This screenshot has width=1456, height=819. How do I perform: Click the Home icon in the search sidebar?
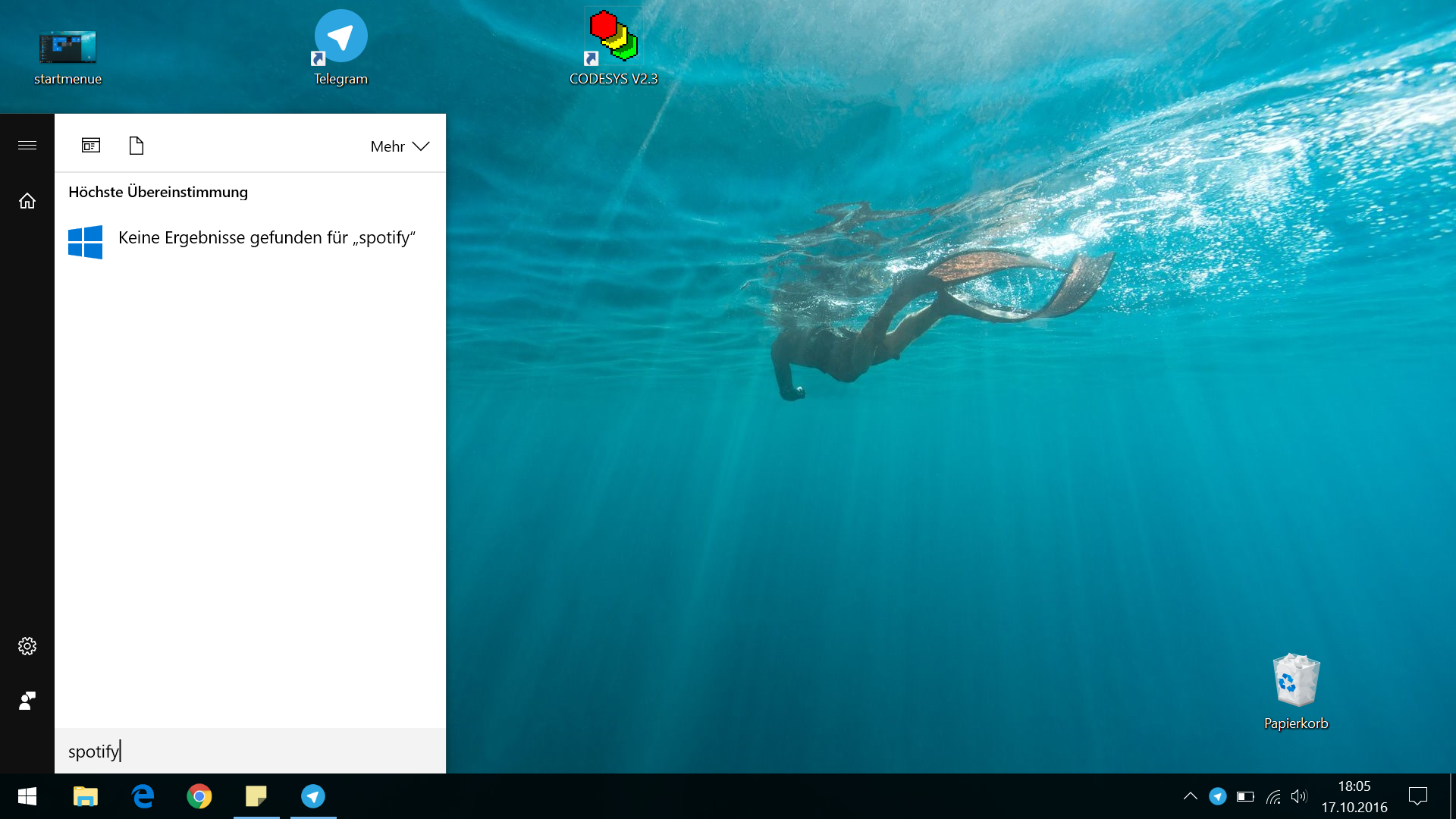pos(27,201)
